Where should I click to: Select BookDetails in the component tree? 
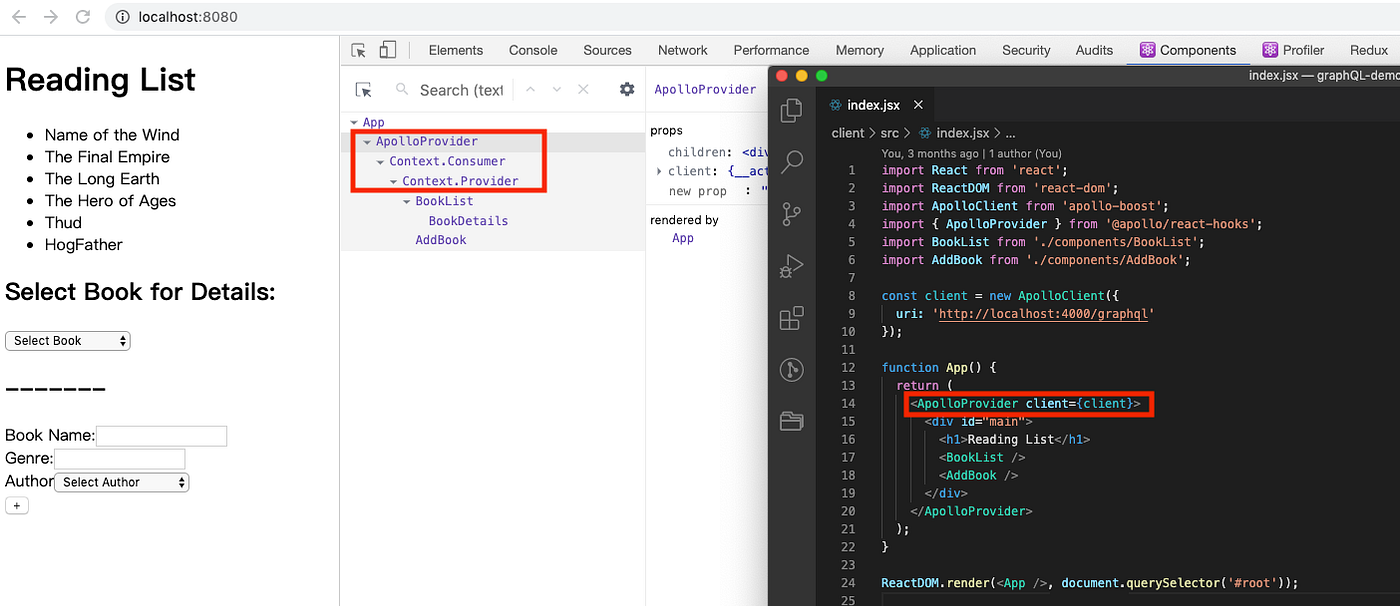(x=468, y=221)
